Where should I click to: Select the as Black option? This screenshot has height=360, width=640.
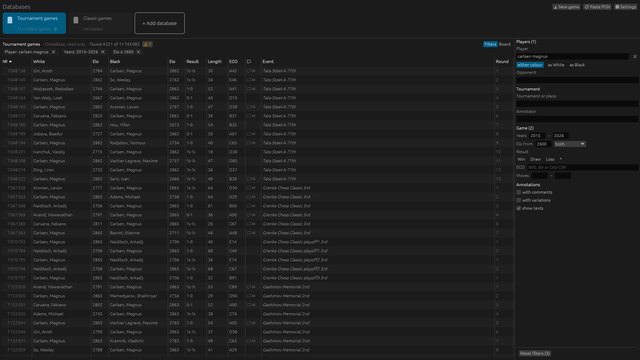click(x=577, y=65)
